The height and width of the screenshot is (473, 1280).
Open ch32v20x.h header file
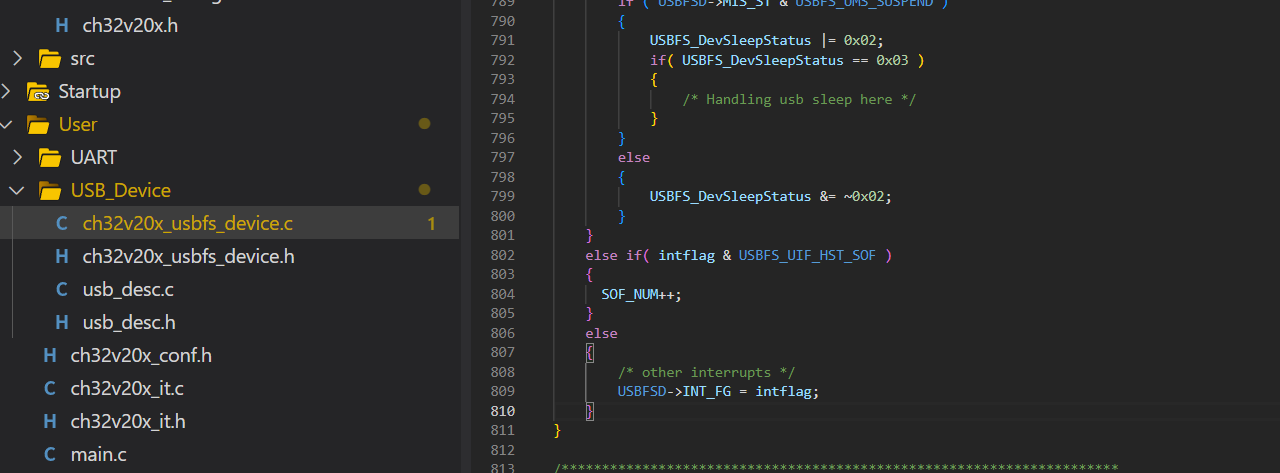point(130,25)
